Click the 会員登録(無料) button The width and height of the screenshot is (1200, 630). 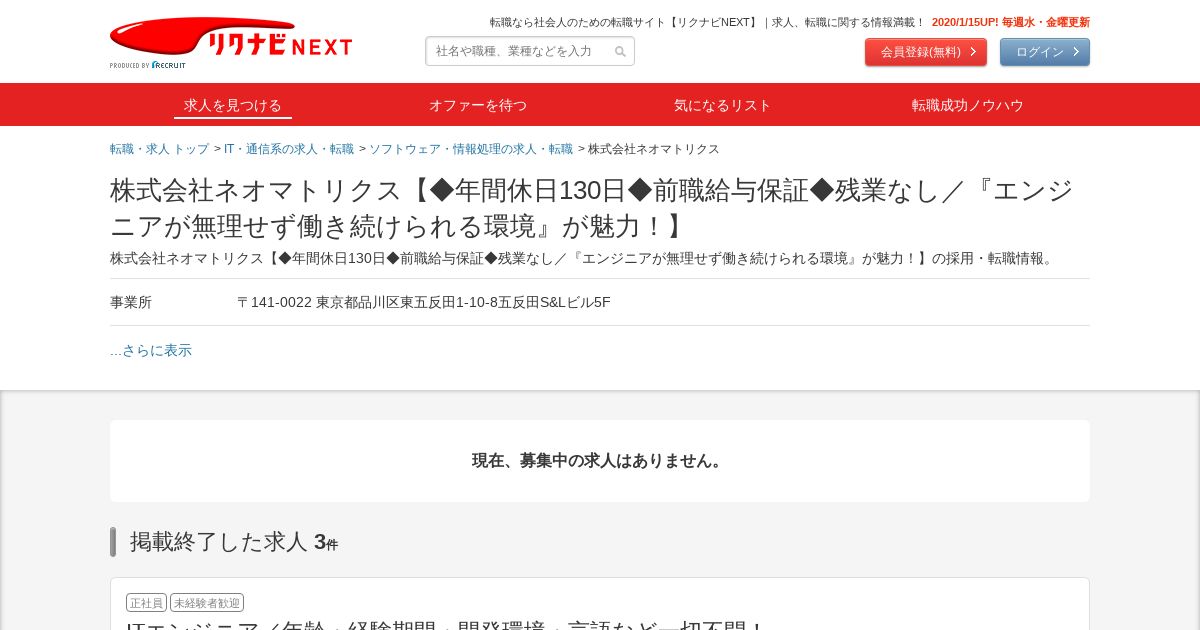926,52
